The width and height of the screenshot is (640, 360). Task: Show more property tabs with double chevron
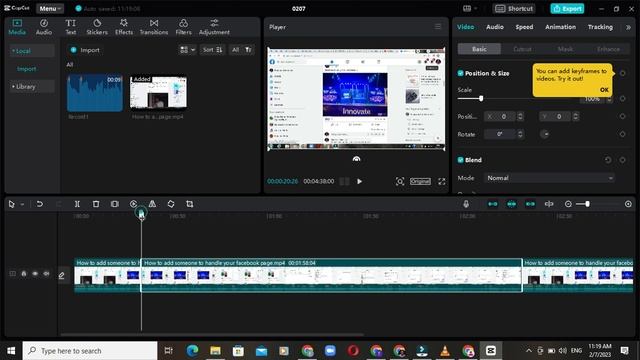[x=628, y=27]
